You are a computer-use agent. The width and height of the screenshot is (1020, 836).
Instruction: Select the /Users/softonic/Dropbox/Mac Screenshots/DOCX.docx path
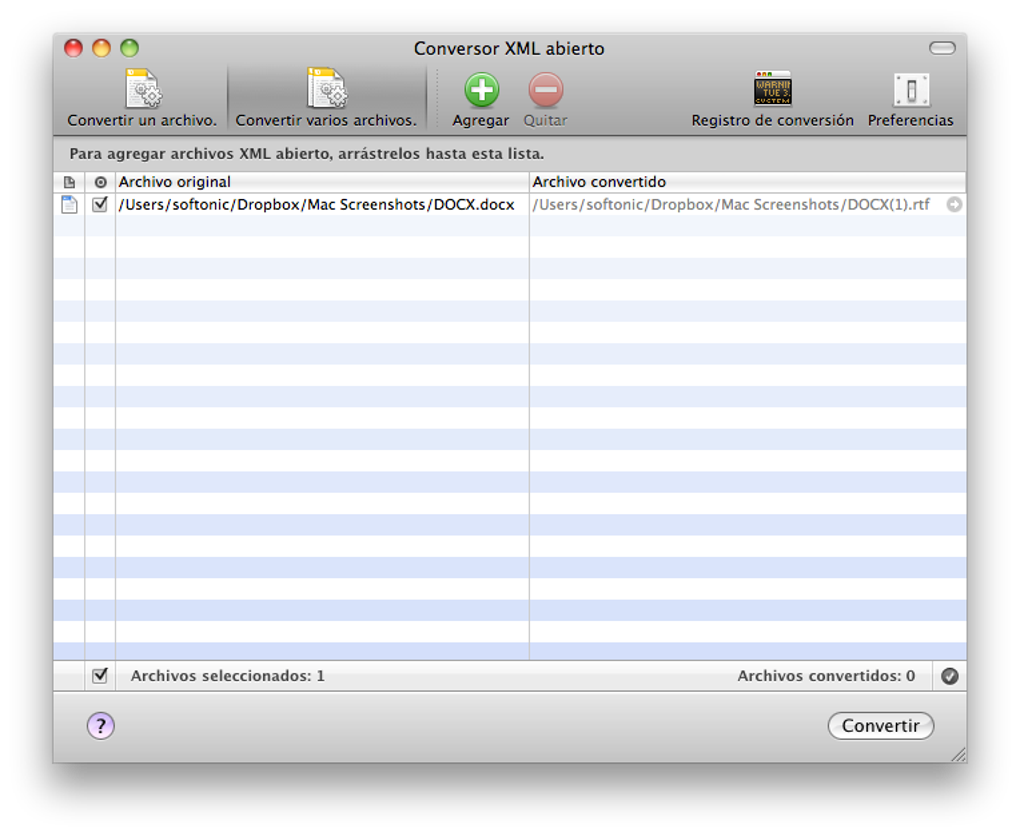pyautogui.click(x=316, y=204)
